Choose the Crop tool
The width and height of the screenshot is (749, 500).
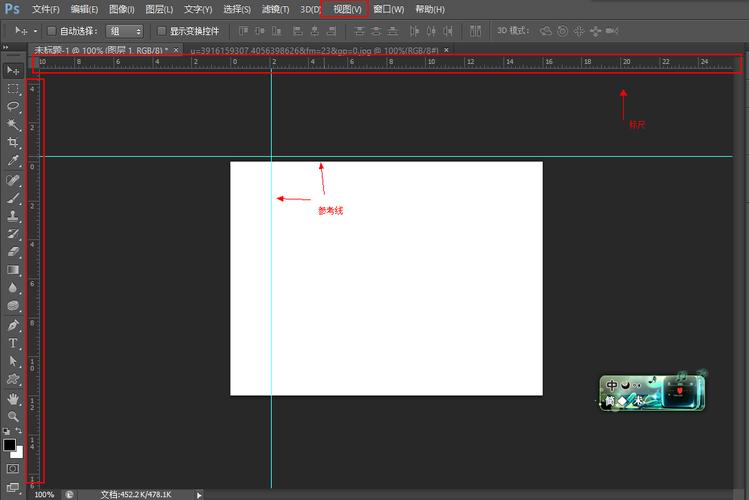(13, 142)
